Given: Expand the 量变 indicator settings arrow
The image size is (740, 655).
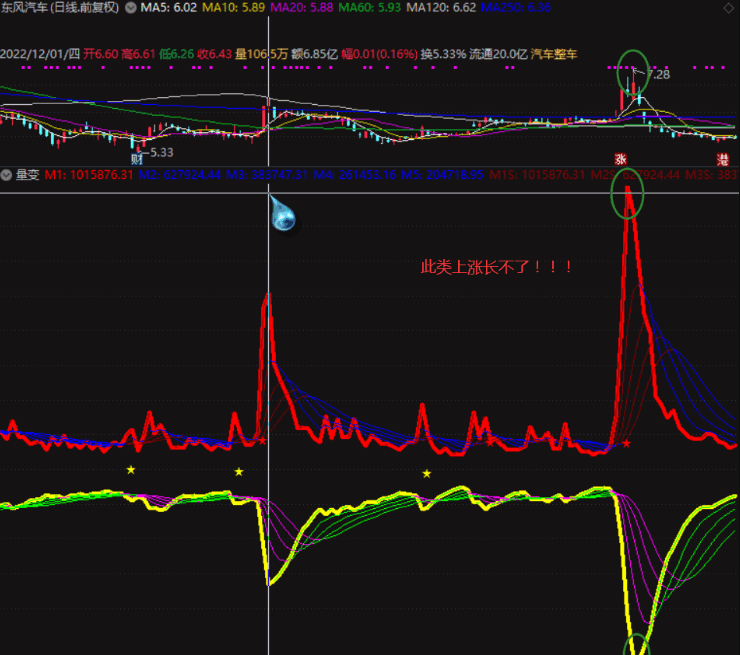Looking at the screenshot, I should [6, 175].
